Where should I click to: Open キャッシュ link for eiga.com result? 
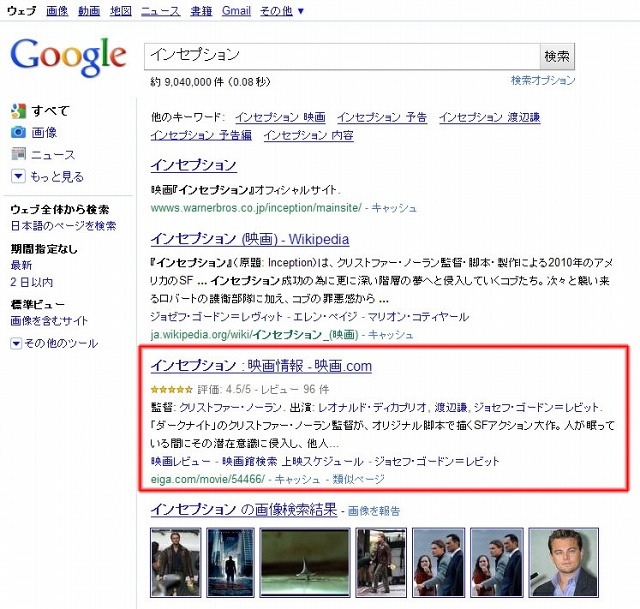click(298, 479)
